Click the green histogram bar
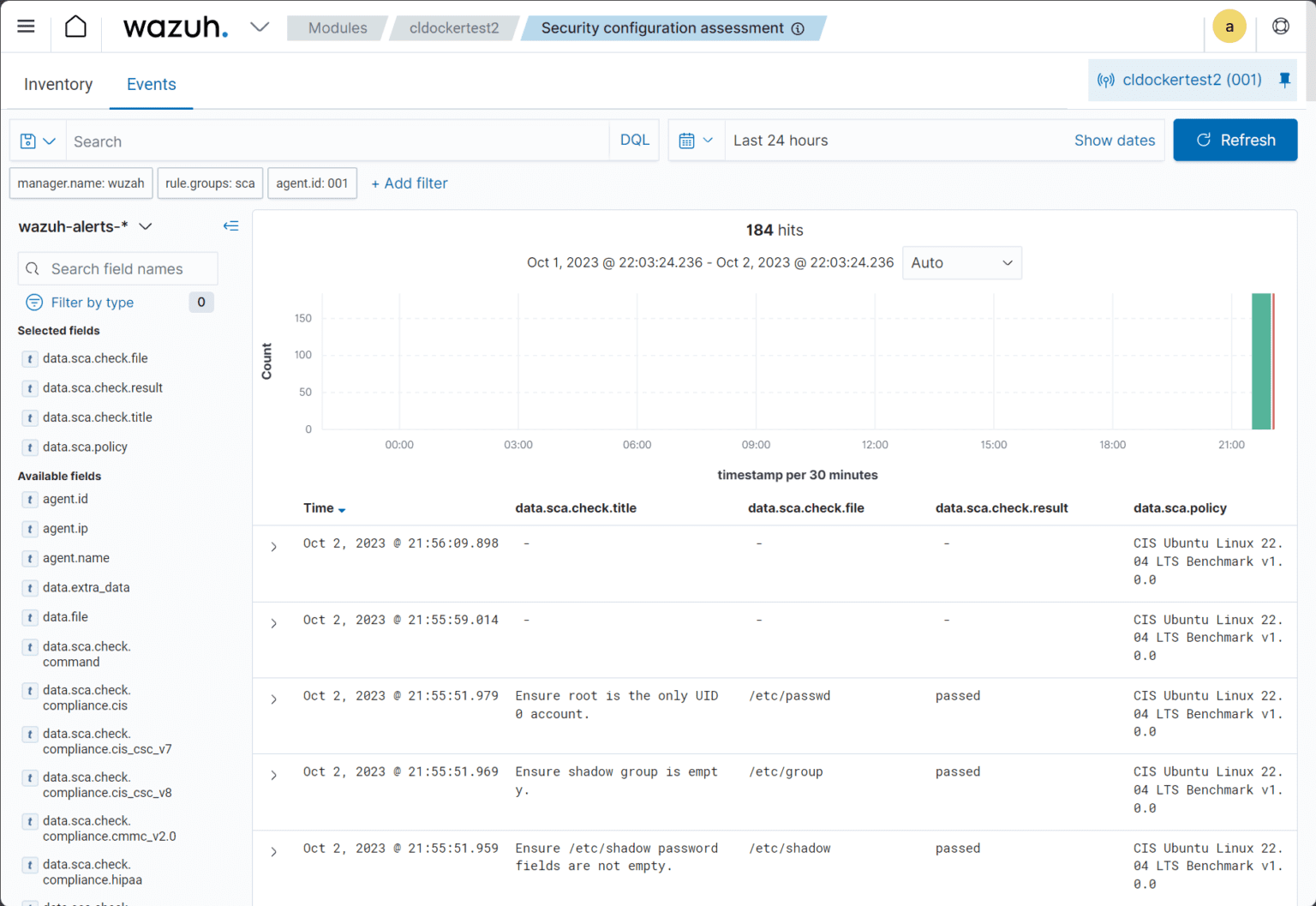The width and height of the screenshot is (1316, 906). (x=1260, y=361)
